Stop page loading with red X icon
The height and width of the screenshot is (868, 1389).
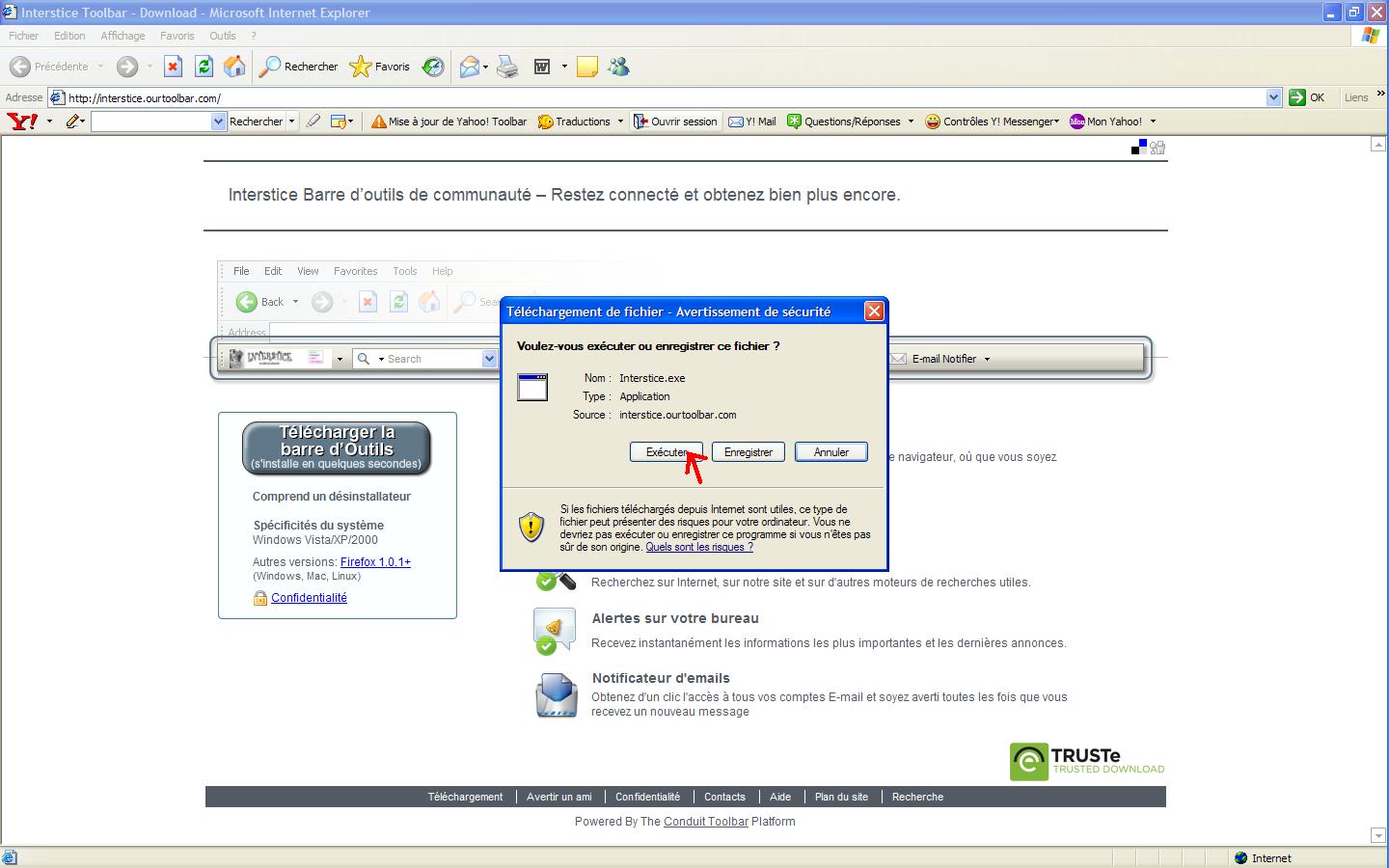pos(173,67)
